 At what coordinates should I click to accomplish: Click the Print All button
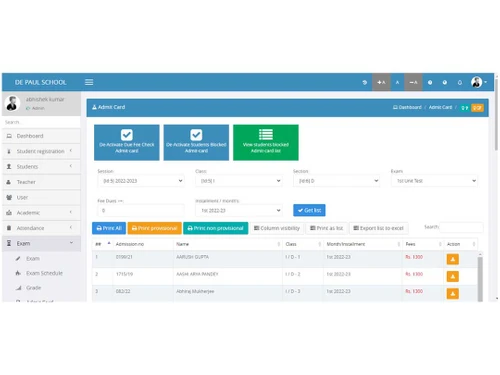(109, 228)
